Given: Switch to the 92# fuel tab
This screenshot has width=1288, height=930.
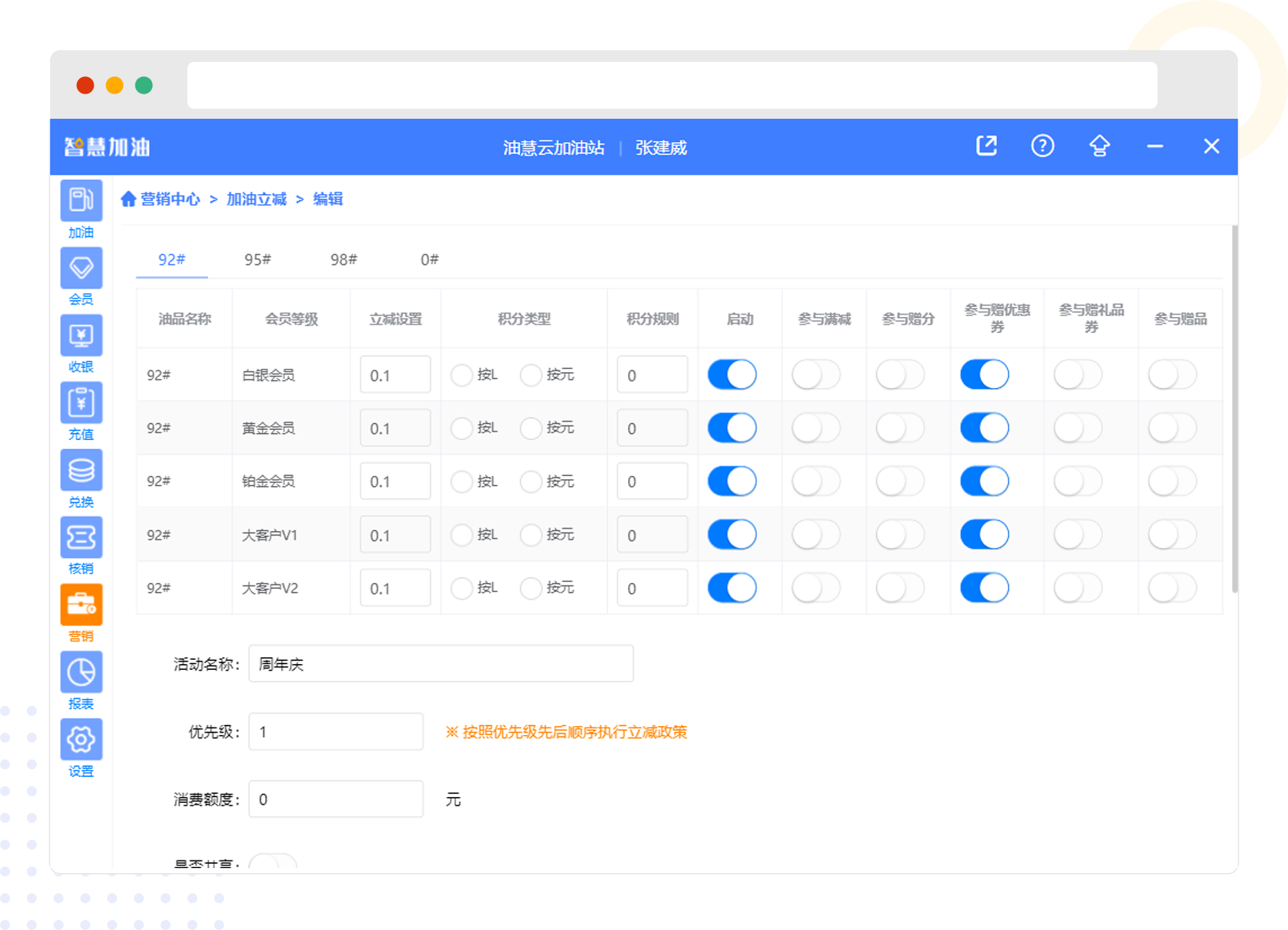Looking at the screenshot, I should point(171,260).
